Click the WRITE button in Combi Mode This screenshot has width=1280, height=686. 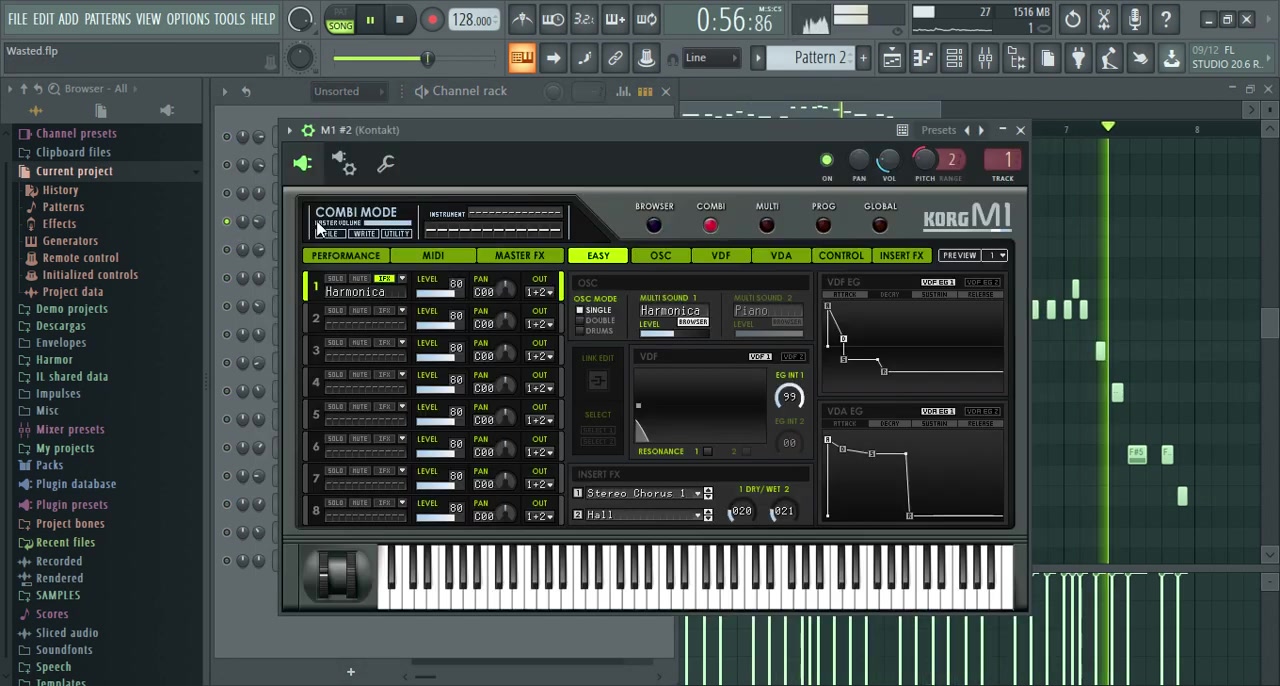(x=363, y=234)
